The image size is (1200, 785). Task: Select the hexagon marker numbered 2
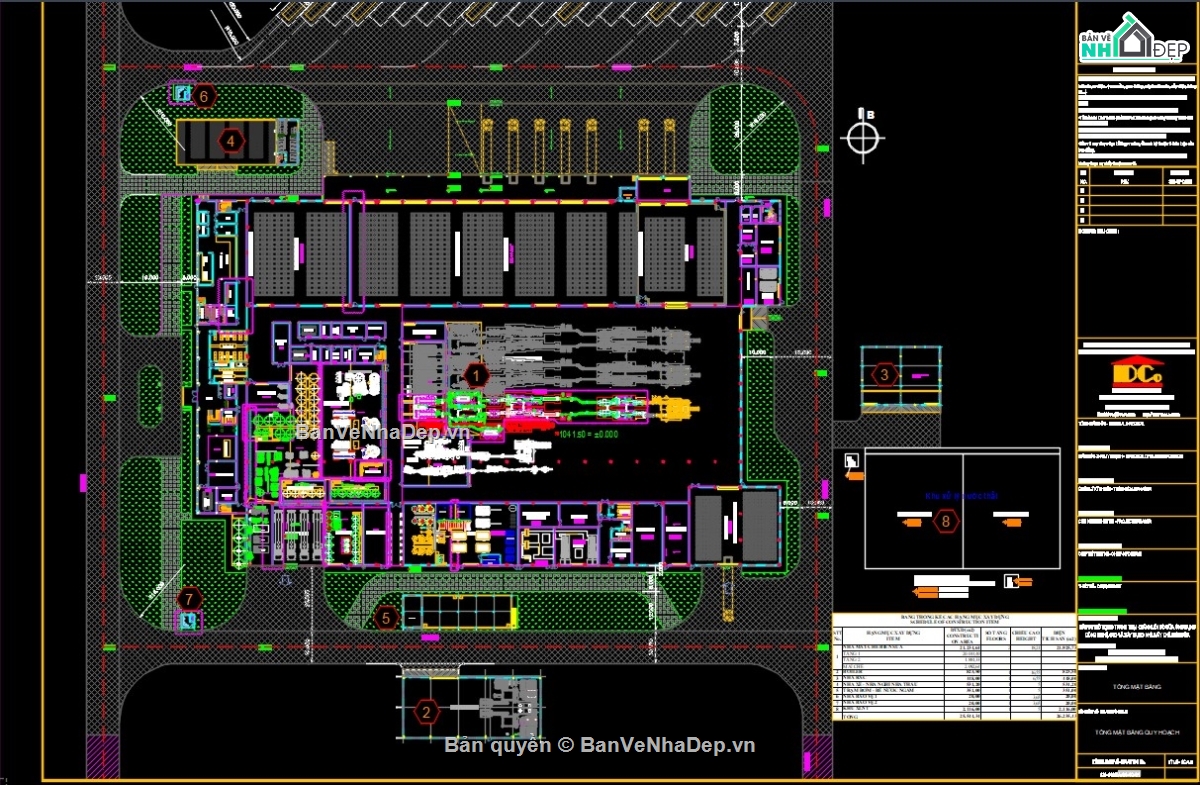click(x=427, y=712)
